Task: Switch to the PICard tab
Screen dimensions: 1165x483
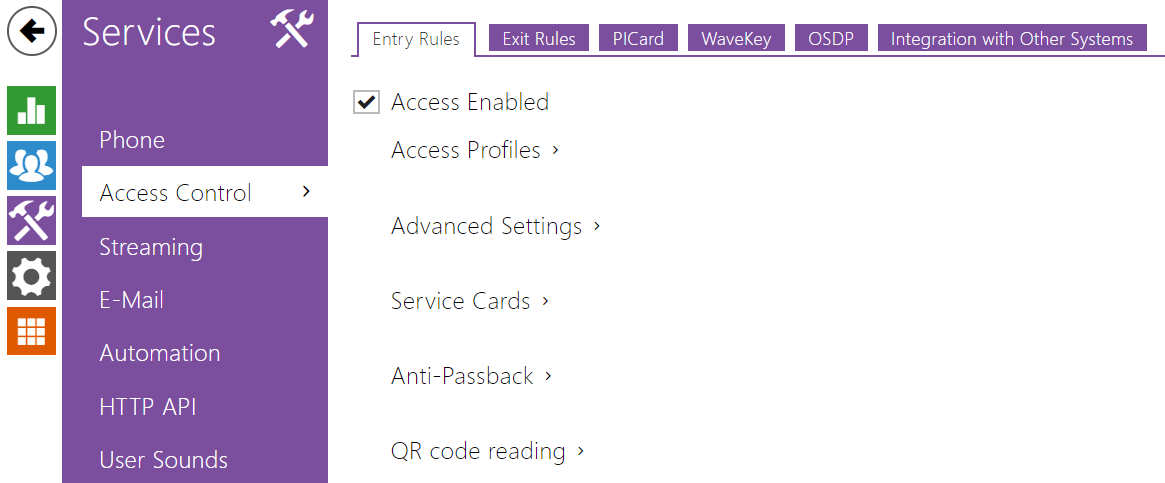Action: click(639, 39)
